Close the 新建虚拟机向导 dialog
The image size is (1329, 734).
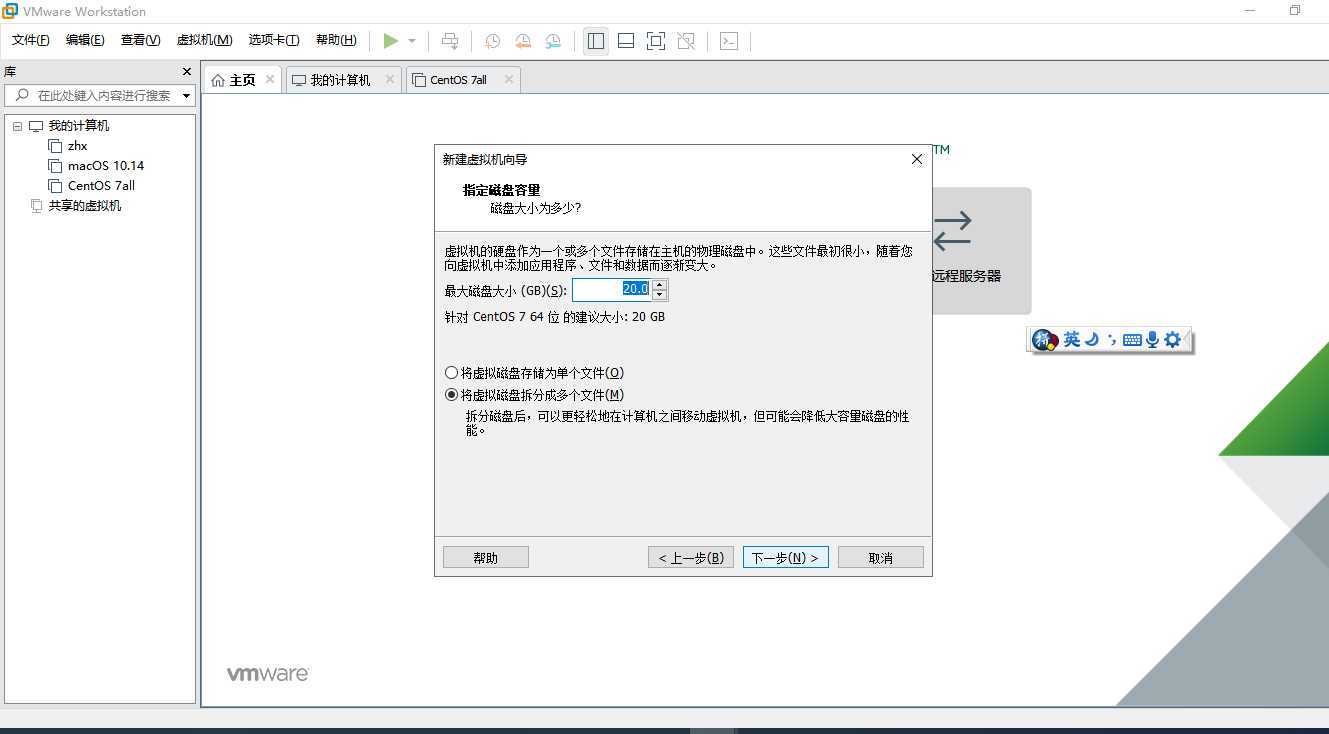[x=917, y=160]
